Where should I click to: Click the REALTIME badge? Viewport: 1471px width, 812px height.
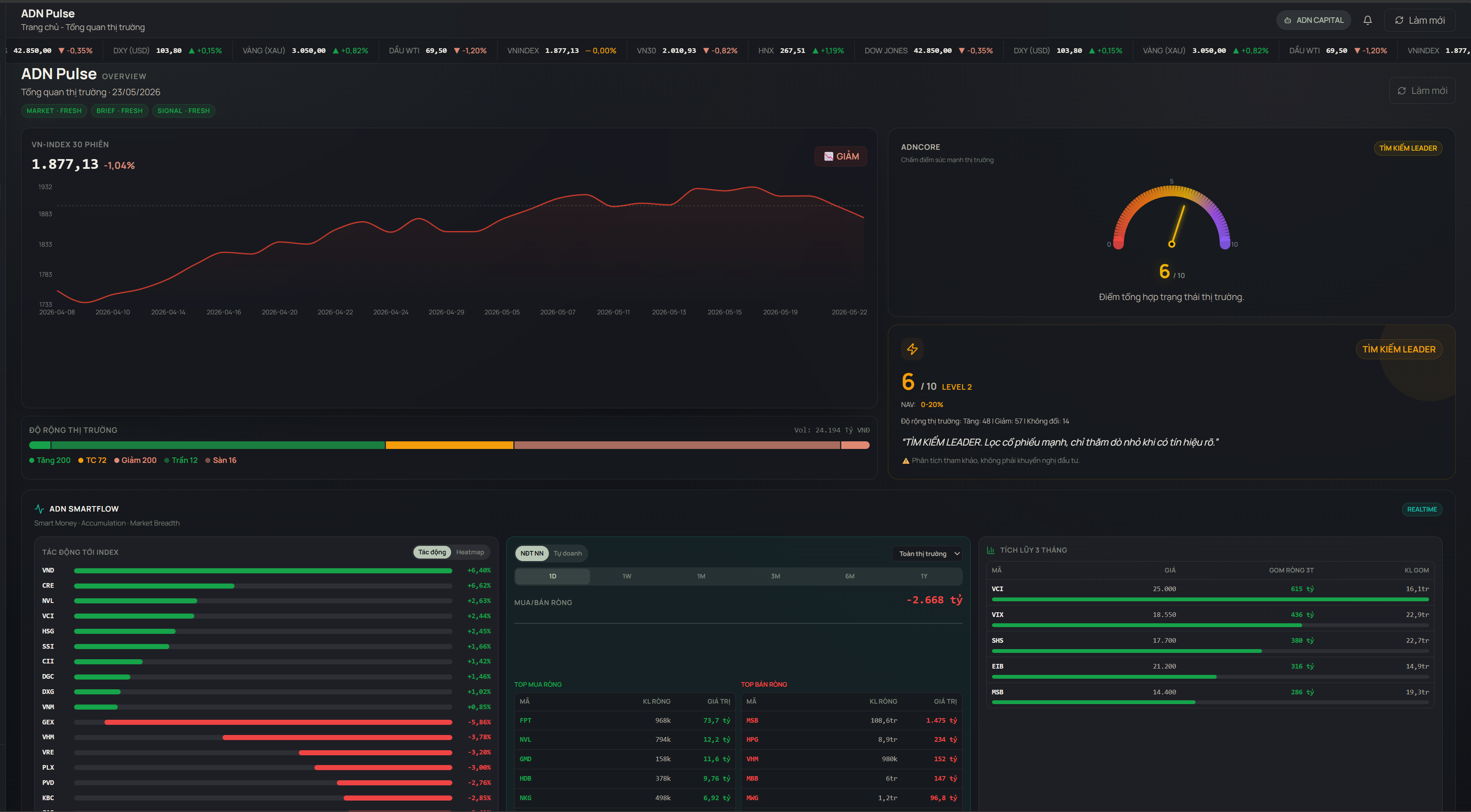pyautogui.click(x=1422, y=509)
